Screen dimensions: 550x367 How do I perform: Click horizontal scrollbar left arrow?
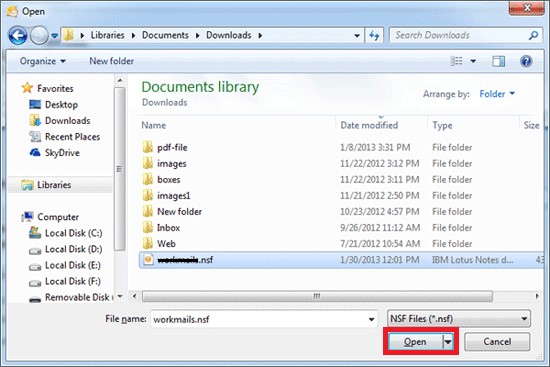tap(135, 296)
